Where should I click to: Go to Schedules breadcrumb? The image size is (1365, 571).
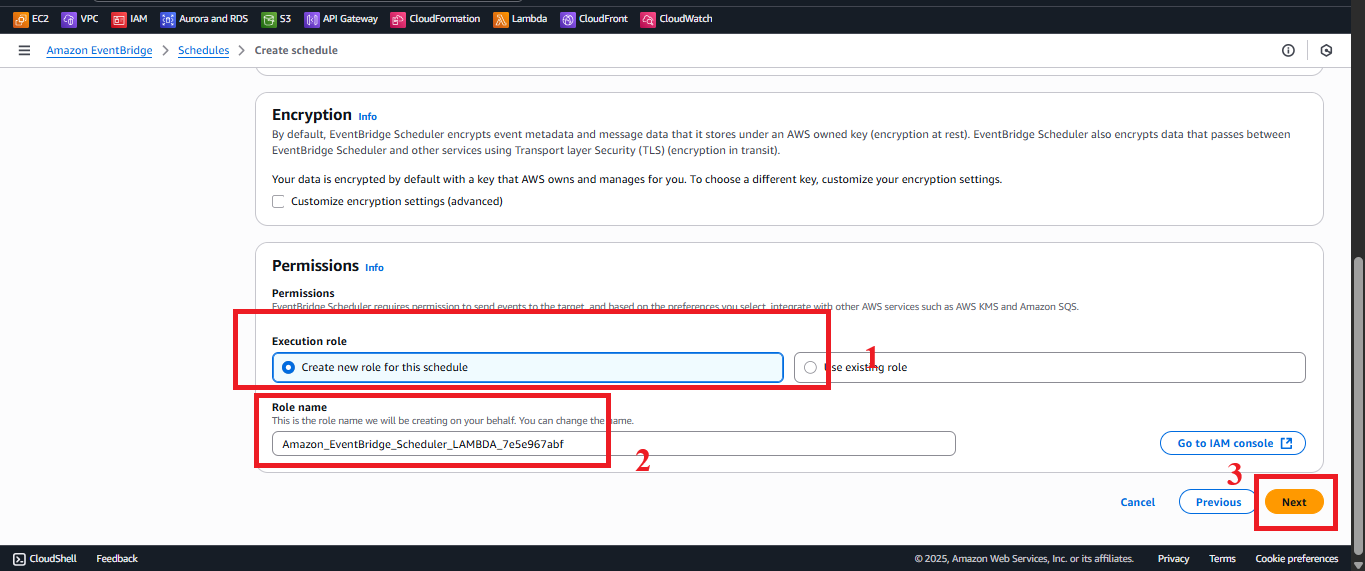coord(203,50)
